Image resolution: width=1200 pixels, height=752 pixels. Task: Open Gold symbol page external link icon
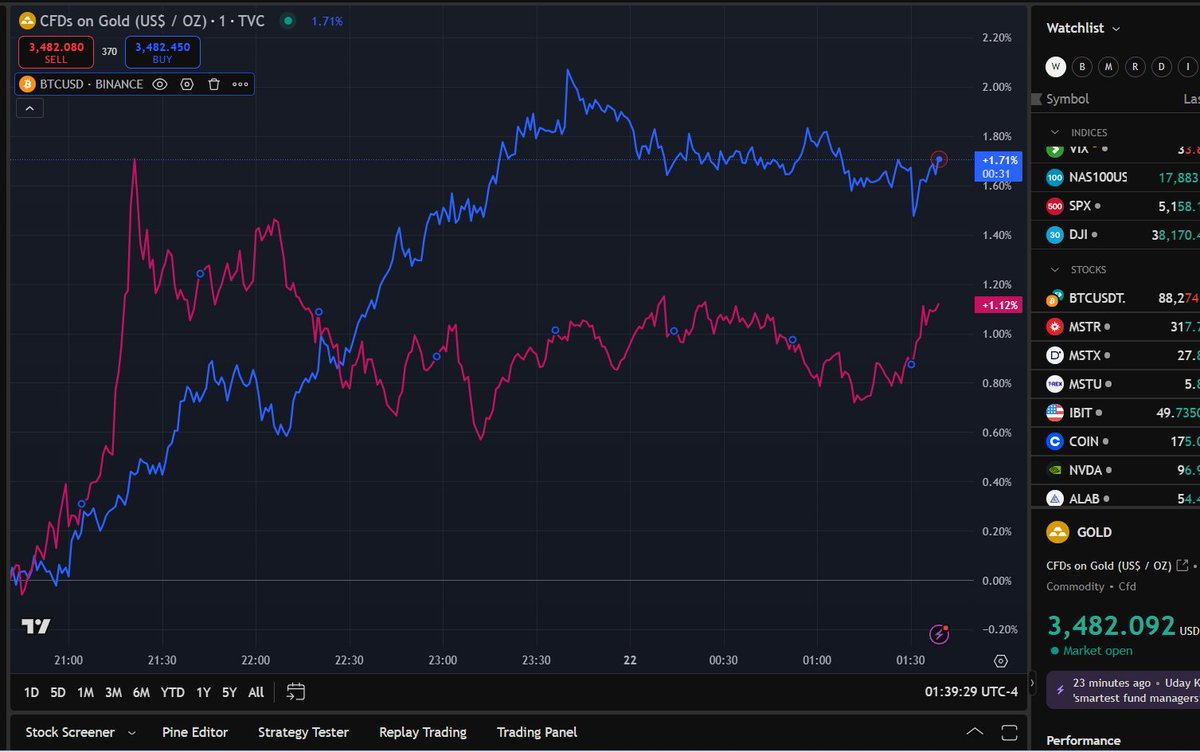(x=1182, y=566)
